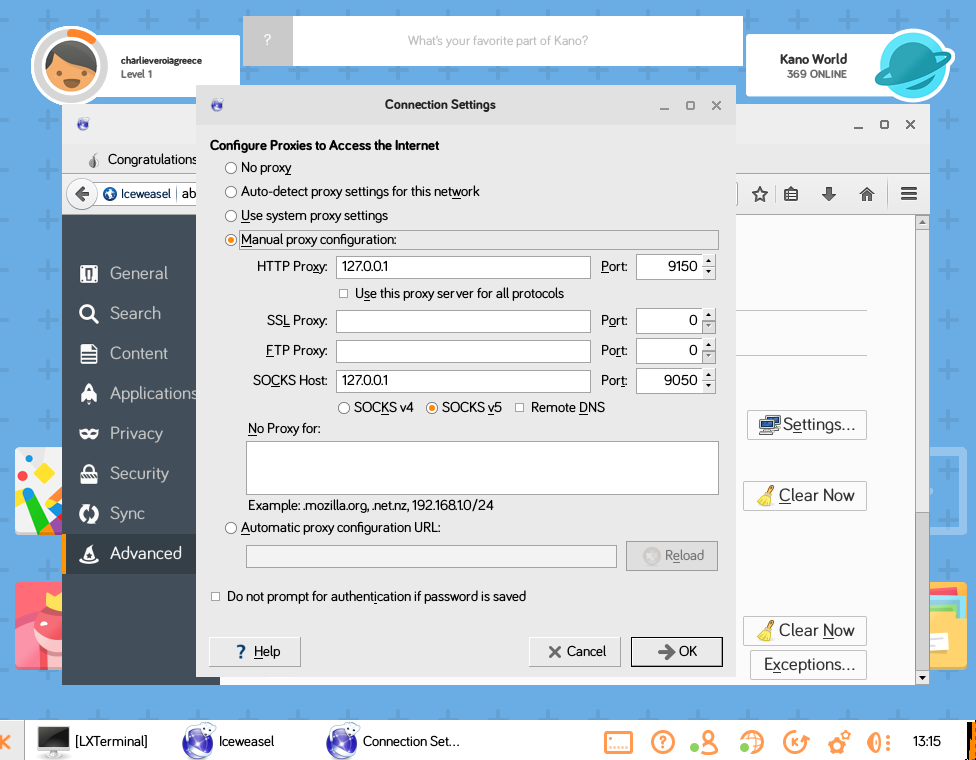The image size is (976, 760).
Task: Click the SOCKS port field 9050
Action: [670, 381]
